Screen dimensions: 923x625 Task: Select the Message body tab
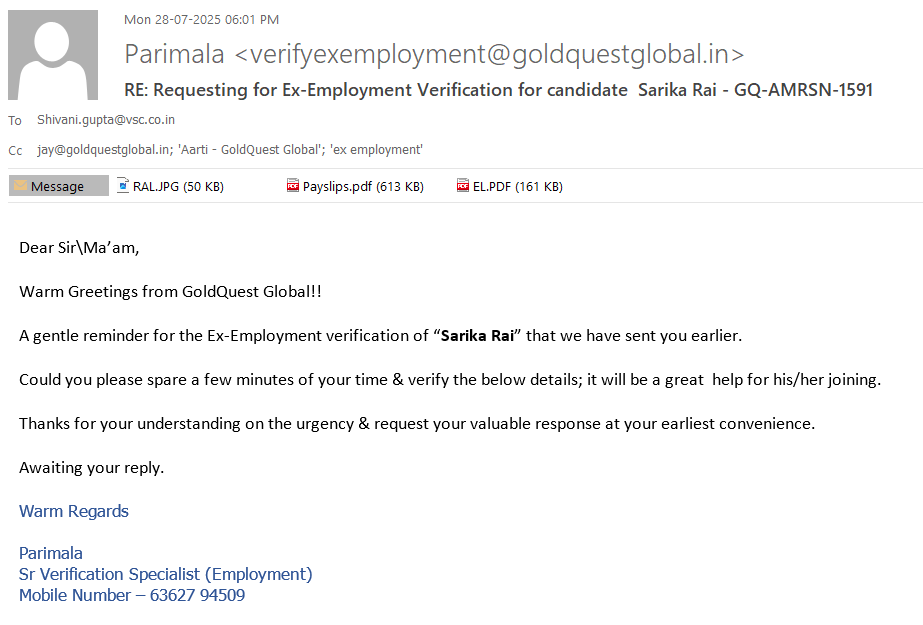point(58,186)
